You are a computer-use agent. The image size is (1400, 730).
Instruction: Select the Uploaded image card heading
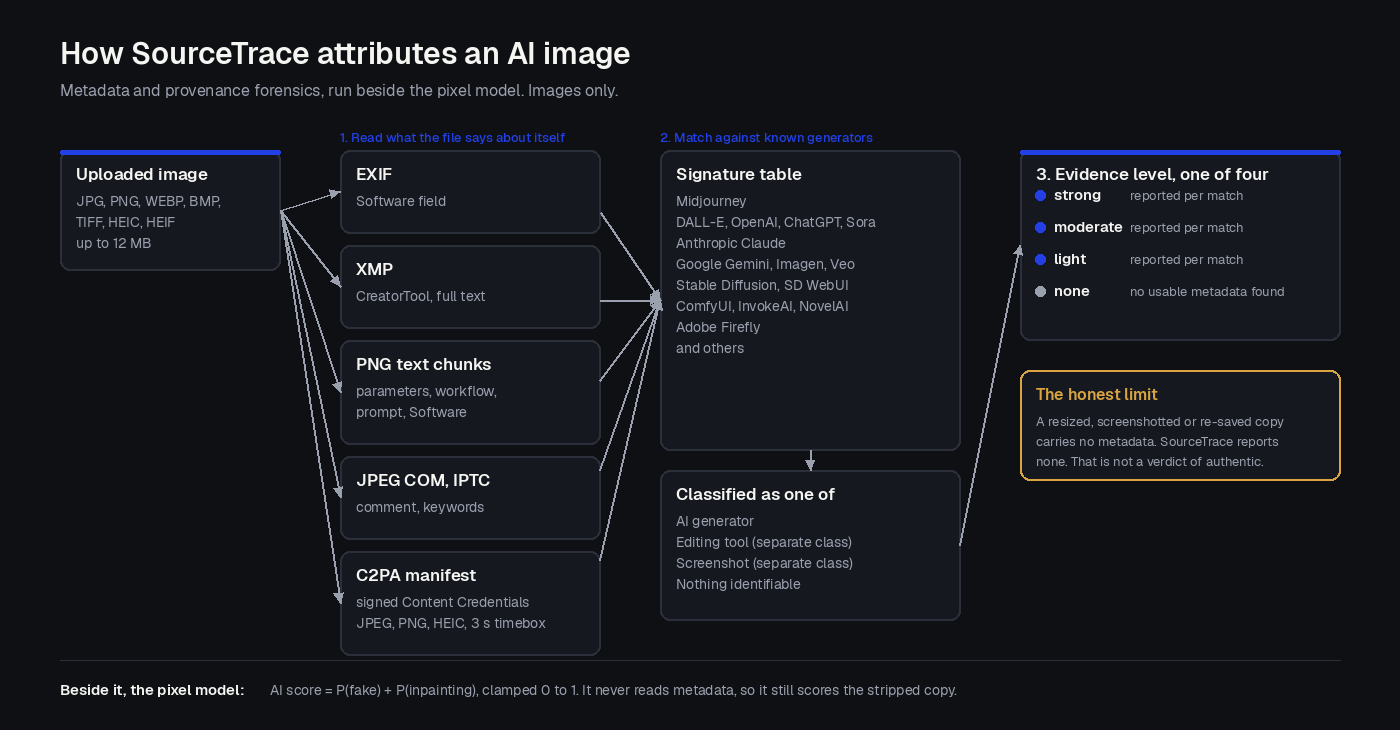142,174
